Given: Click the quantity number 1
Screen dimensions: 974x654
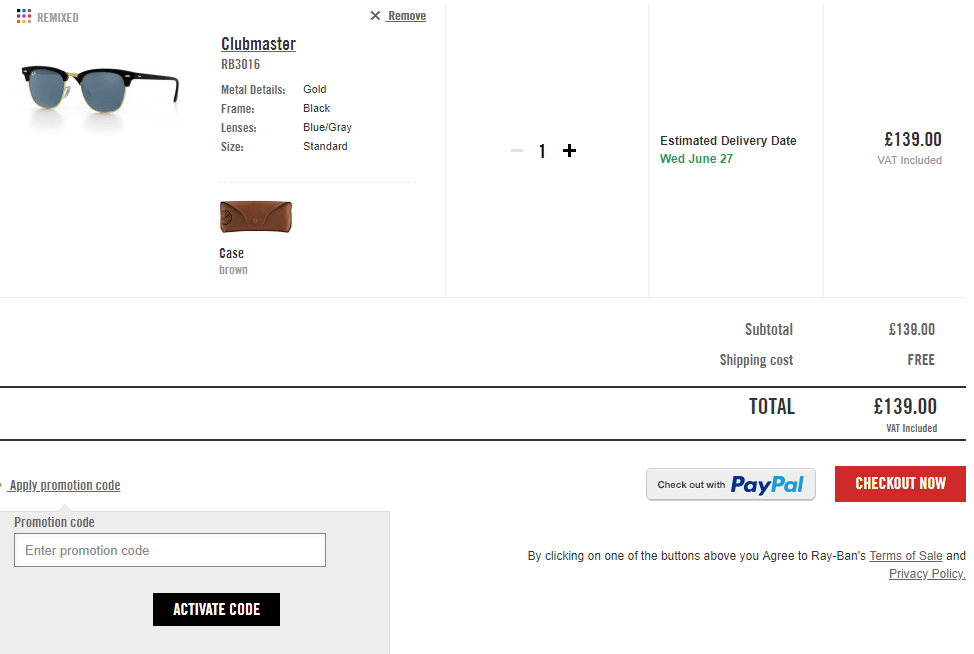Looking at the screenshot, I should click(x=542, y=151).
